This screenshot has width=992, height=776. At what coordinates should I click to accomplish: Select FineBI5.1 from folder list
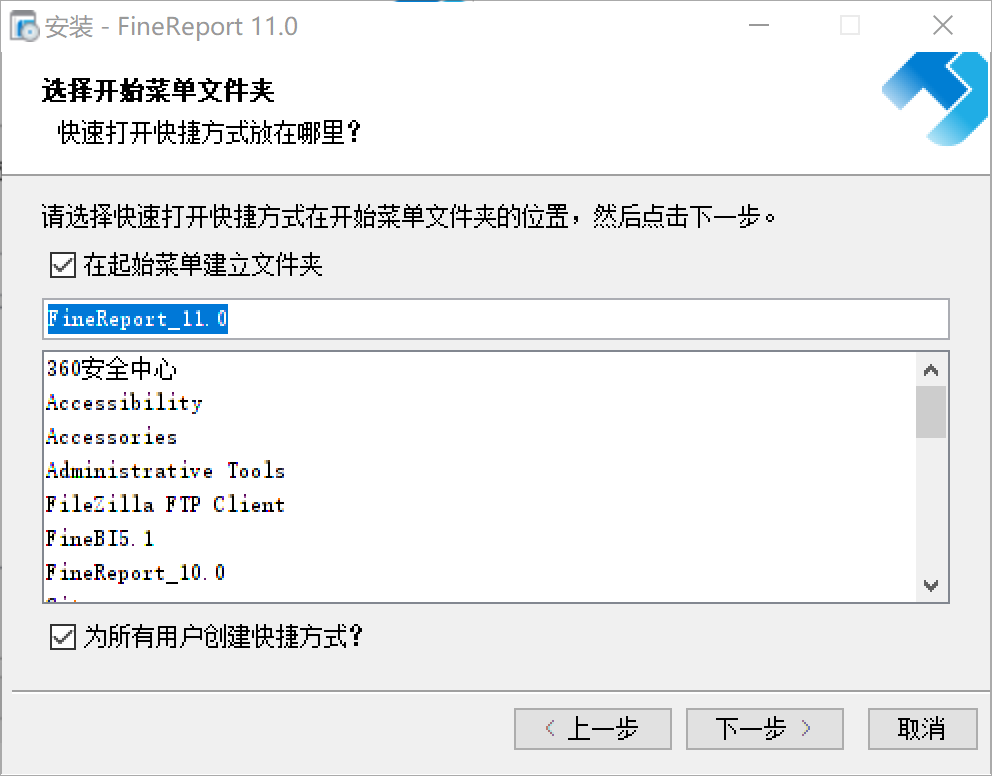(x=100, y=539)
